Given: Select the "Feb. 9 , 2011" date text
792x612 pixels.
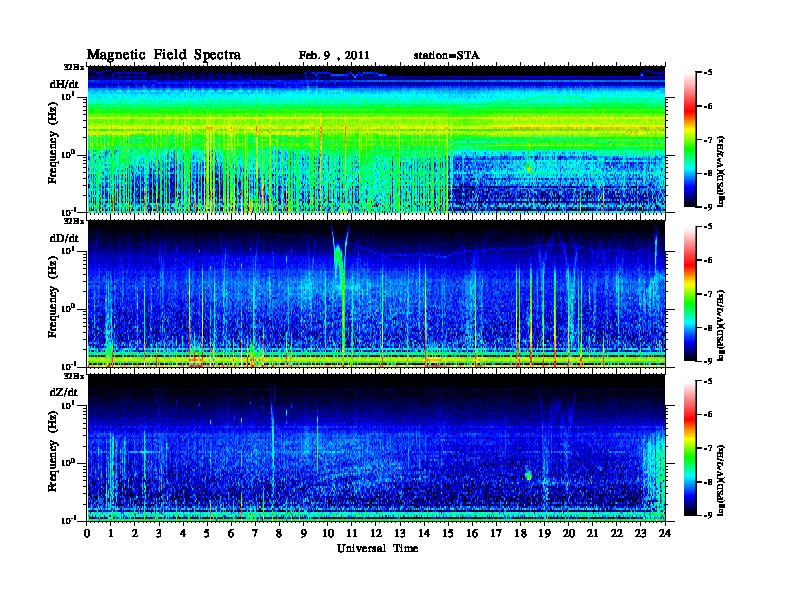Looking at the screenshot, I should 334,56.
